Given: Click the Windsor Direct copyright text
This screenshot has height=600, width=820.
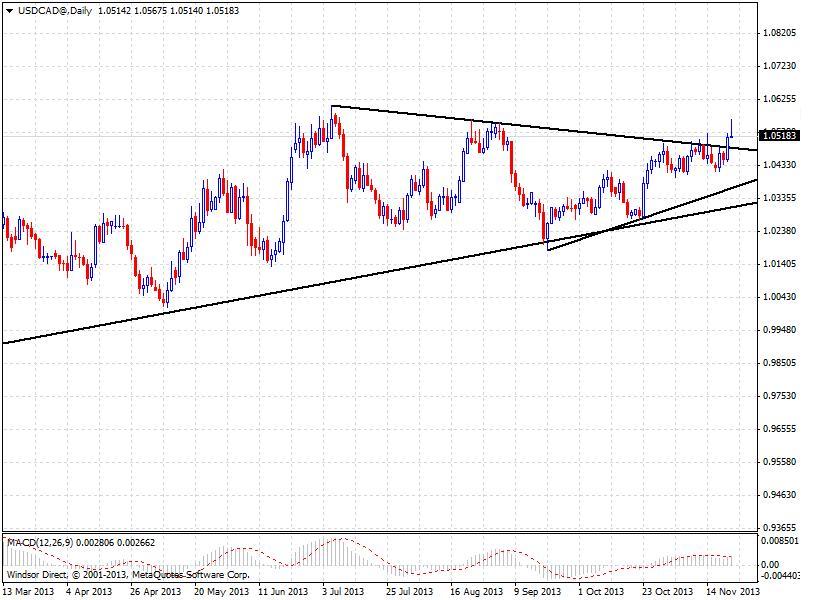Looking at the screenshot, I should pyautogui.click(x=128, y=574).
